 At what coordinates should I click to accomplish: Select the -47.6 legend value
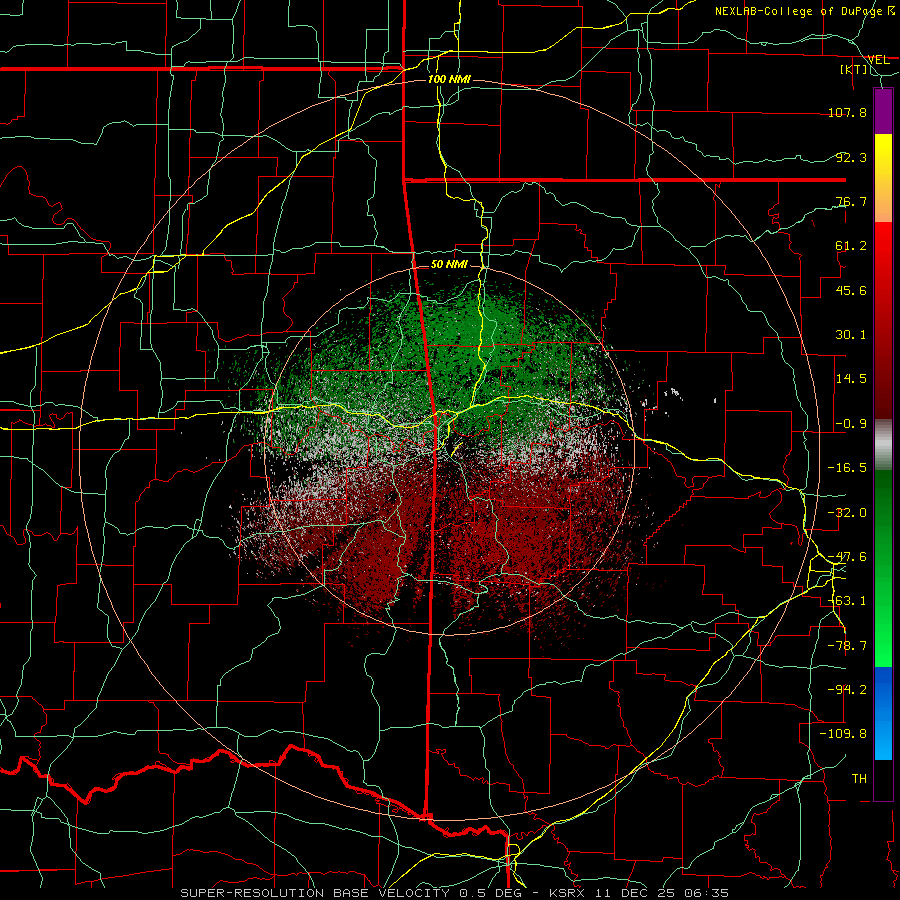coord(847,557)
